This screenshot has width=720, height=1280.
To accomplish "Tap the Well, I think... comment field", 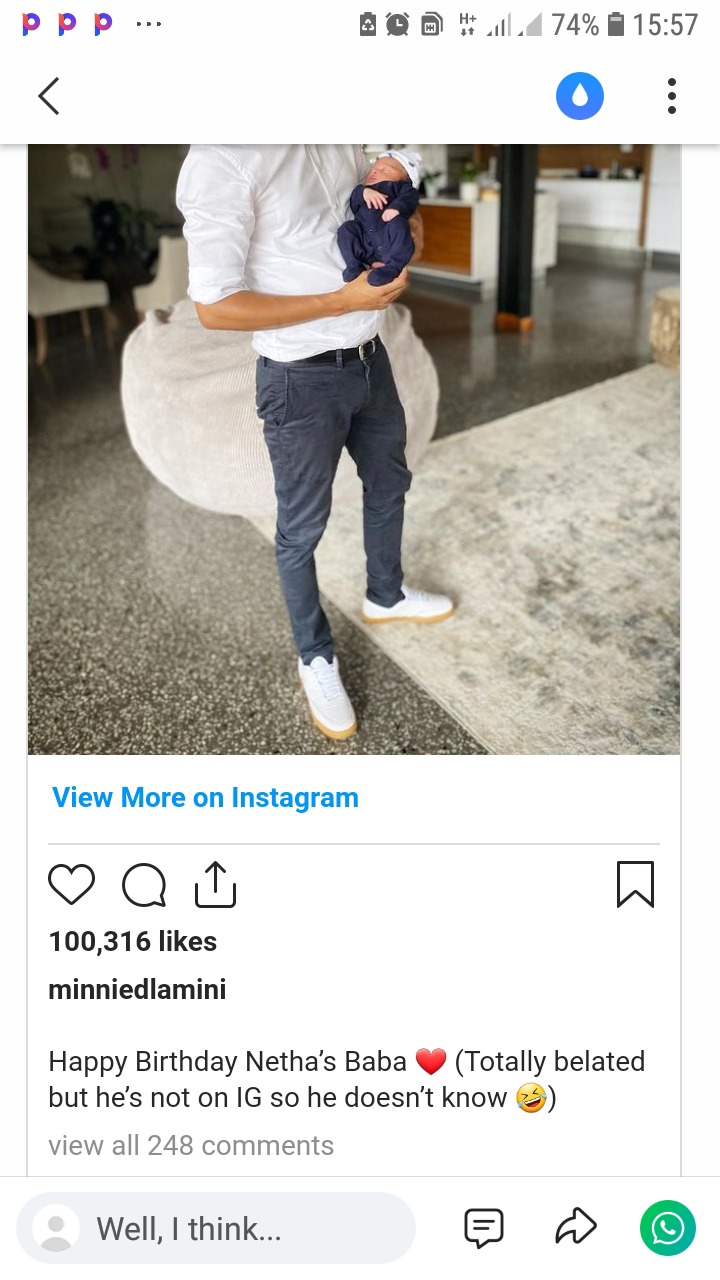I will point(216,1228).
